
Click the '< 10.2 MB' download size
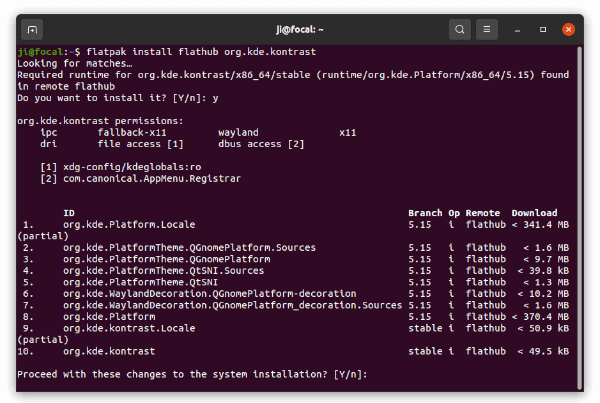point(543,294)
